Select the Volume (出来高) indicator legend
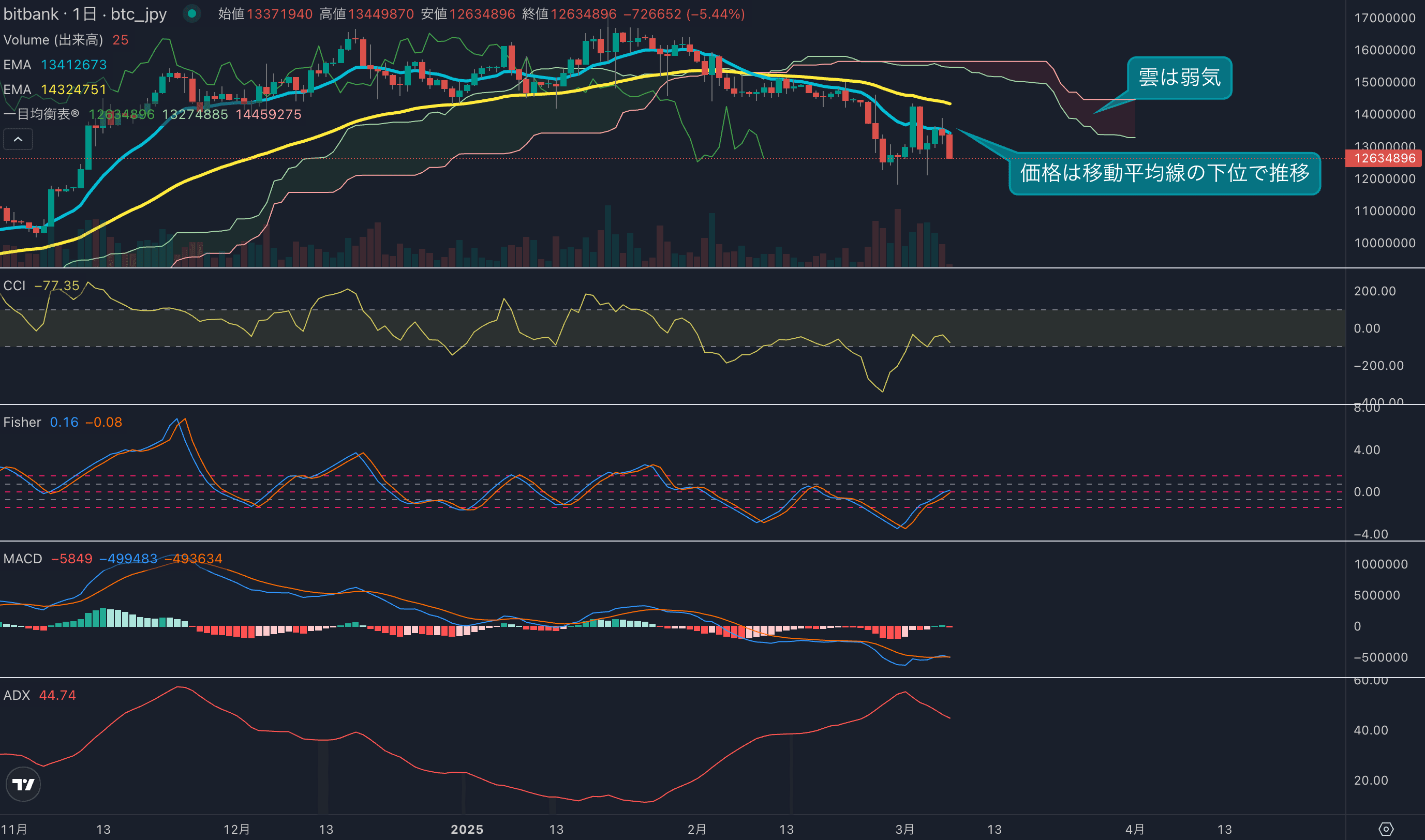This screenshot has width=1425, height=840. coord(53,40)
